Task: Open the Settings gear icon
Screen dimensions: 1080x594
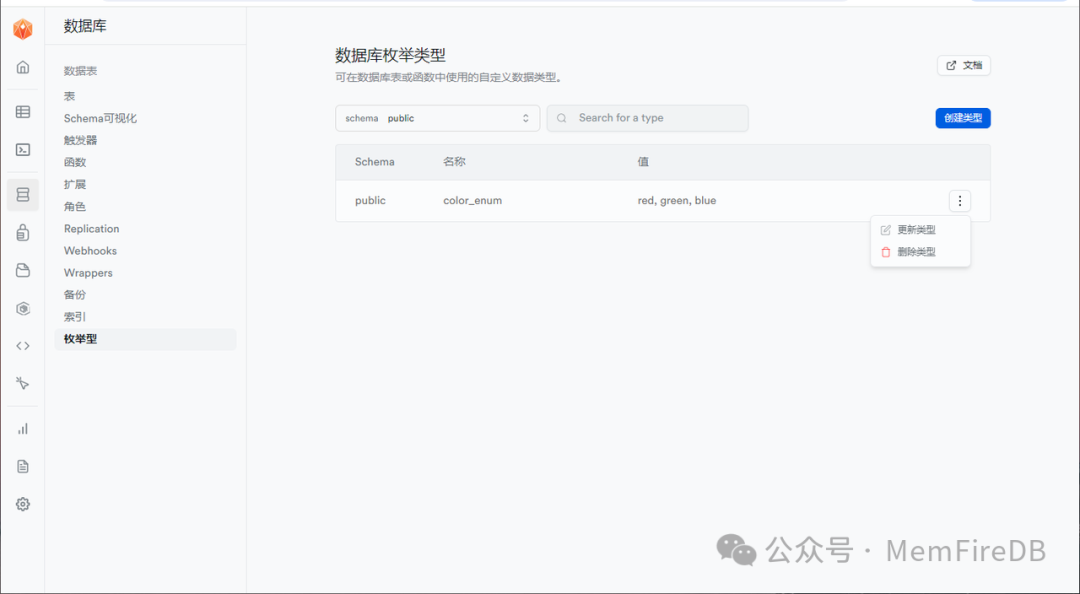Action: coord(23,504)
